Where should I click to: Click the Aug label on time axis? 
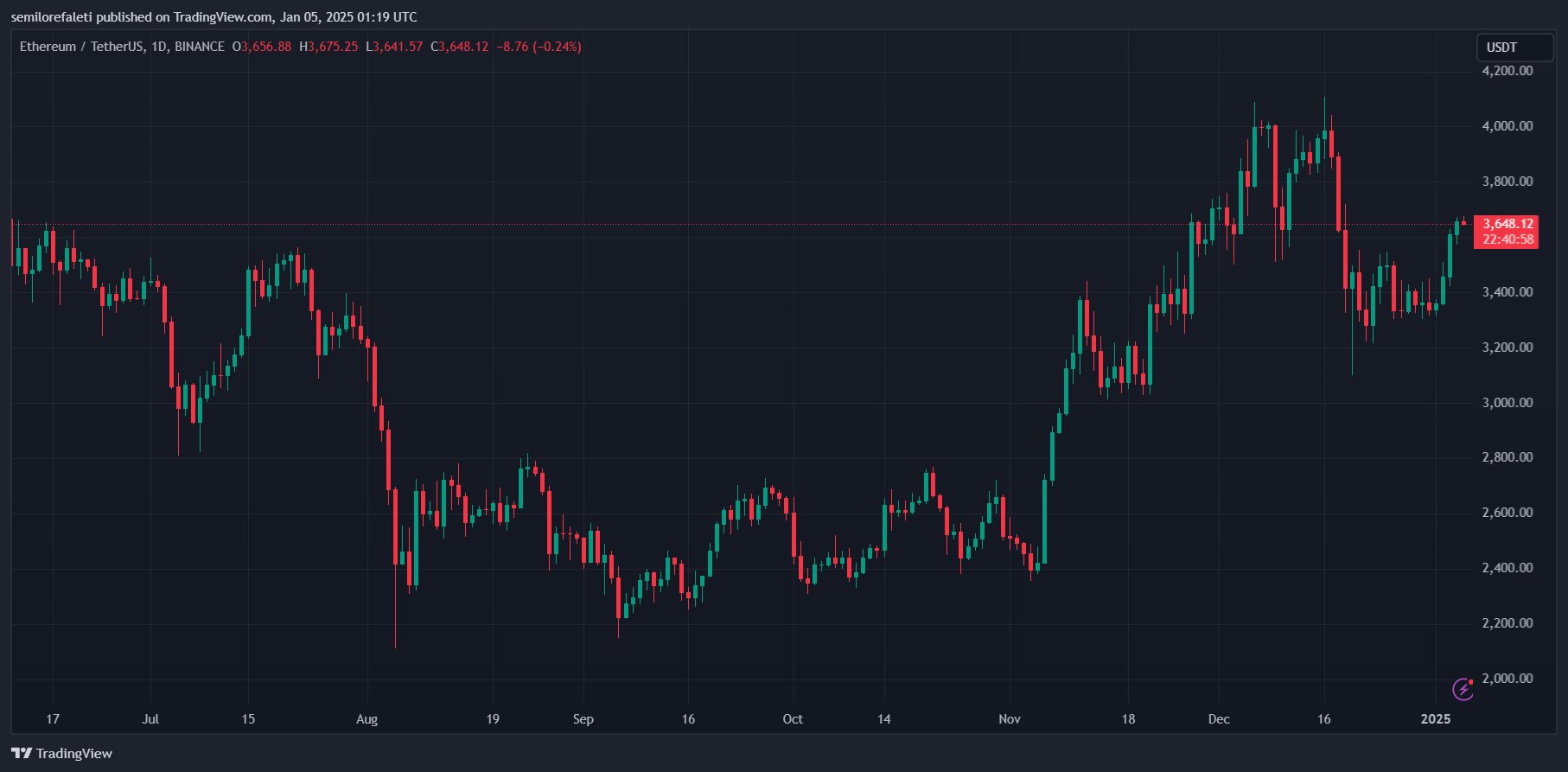point(367,719)
